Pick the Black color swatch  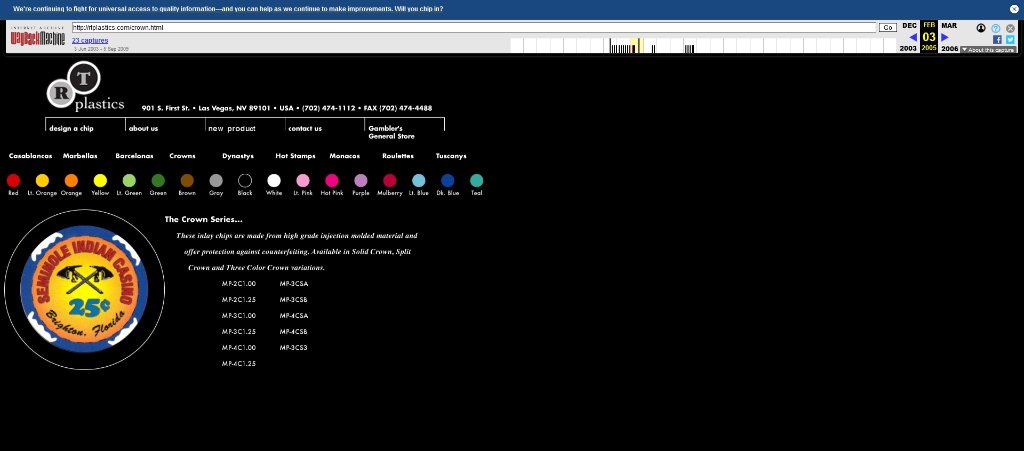(245, 181)
